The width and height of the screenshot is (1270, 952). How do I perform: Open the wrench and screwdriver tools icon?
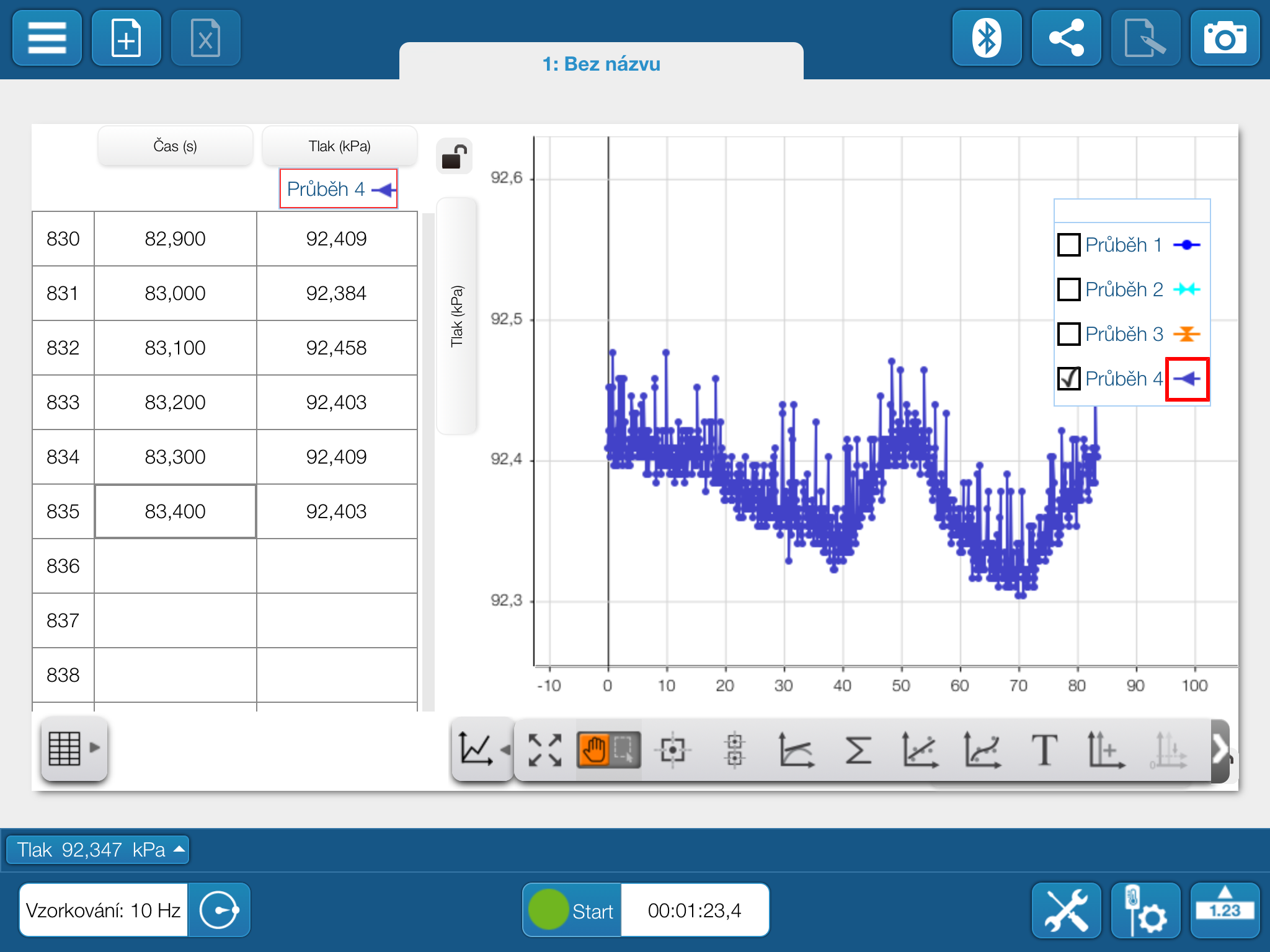1066,910
